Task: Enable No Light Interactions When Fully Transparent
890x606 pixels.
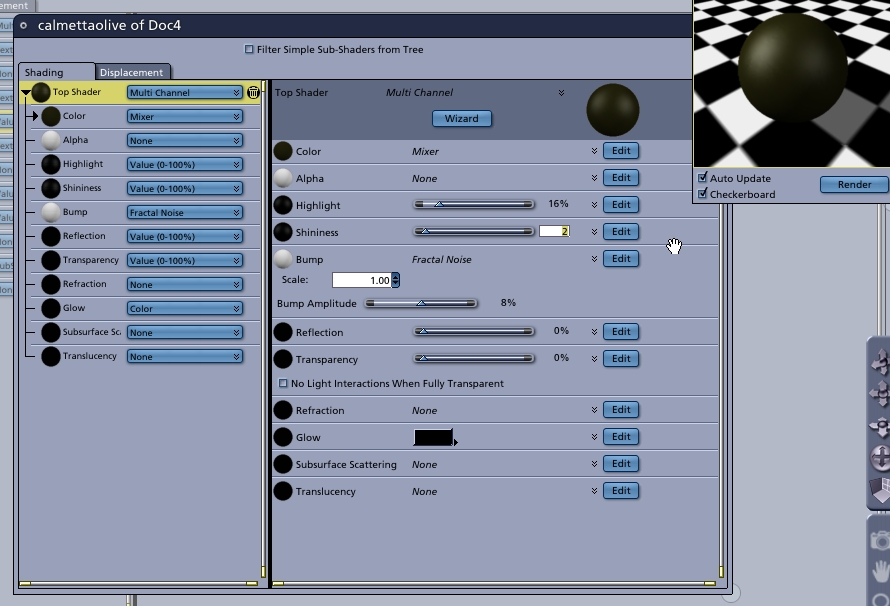Action: point(283,384)
